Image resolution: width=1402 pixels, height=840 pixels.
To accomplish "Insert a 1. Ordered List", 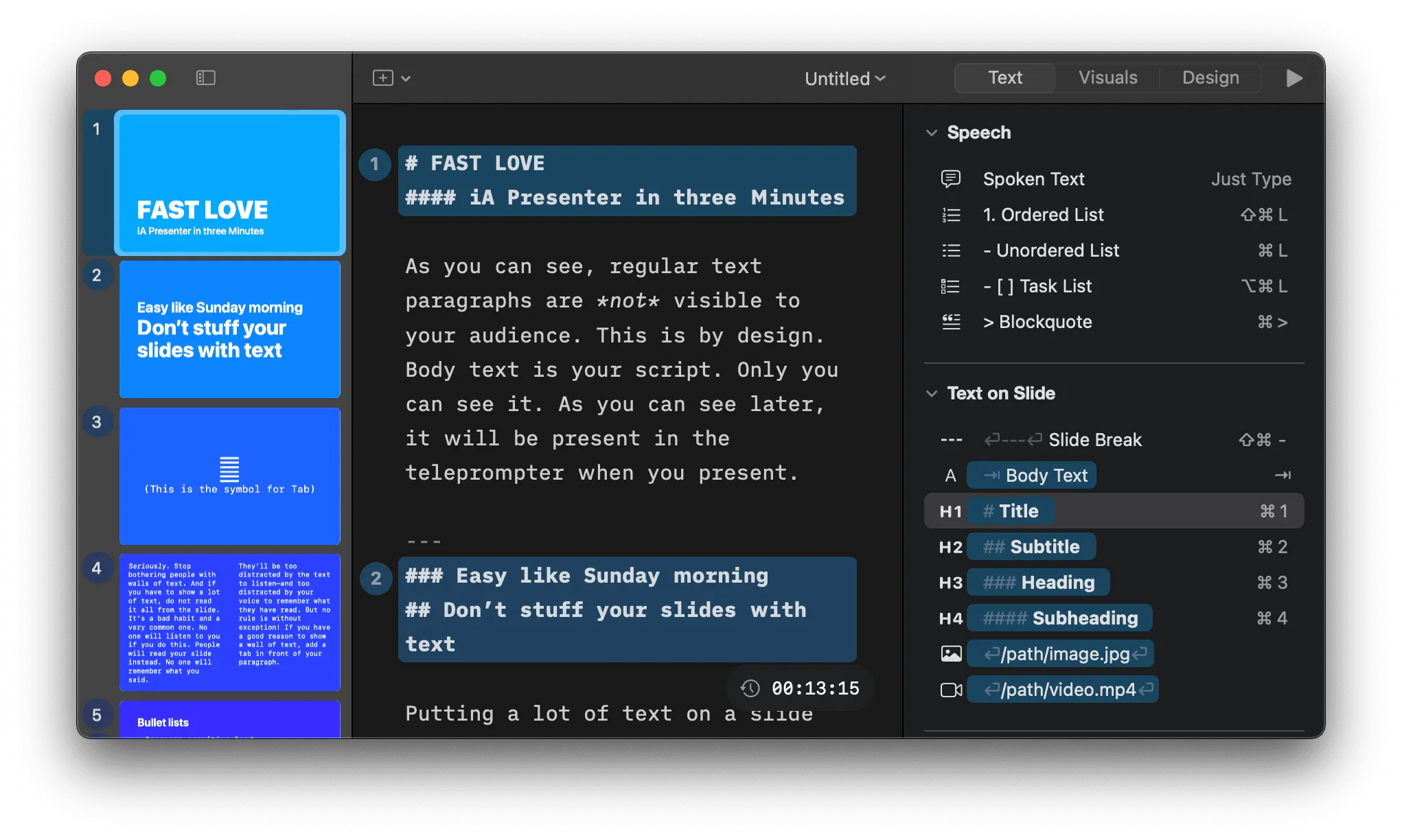I will 1114,215.
